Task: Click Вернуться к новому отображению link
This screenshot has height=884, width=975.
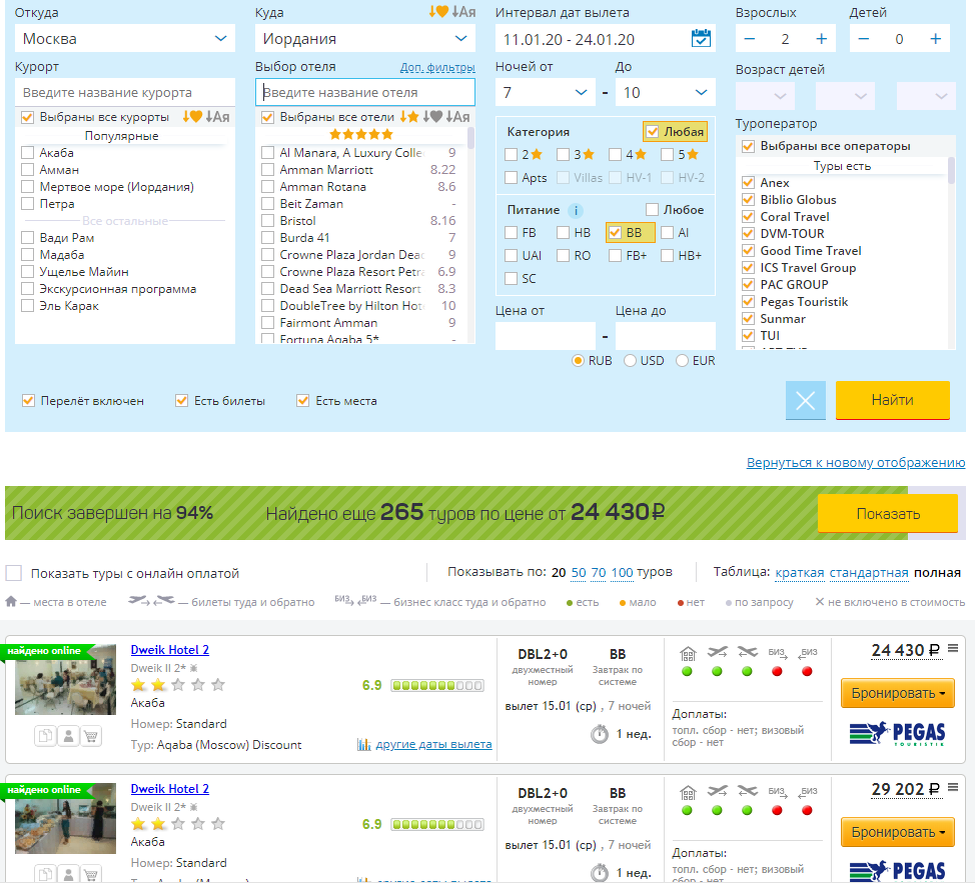Action: pyautogui.click(x=856, y=463)
